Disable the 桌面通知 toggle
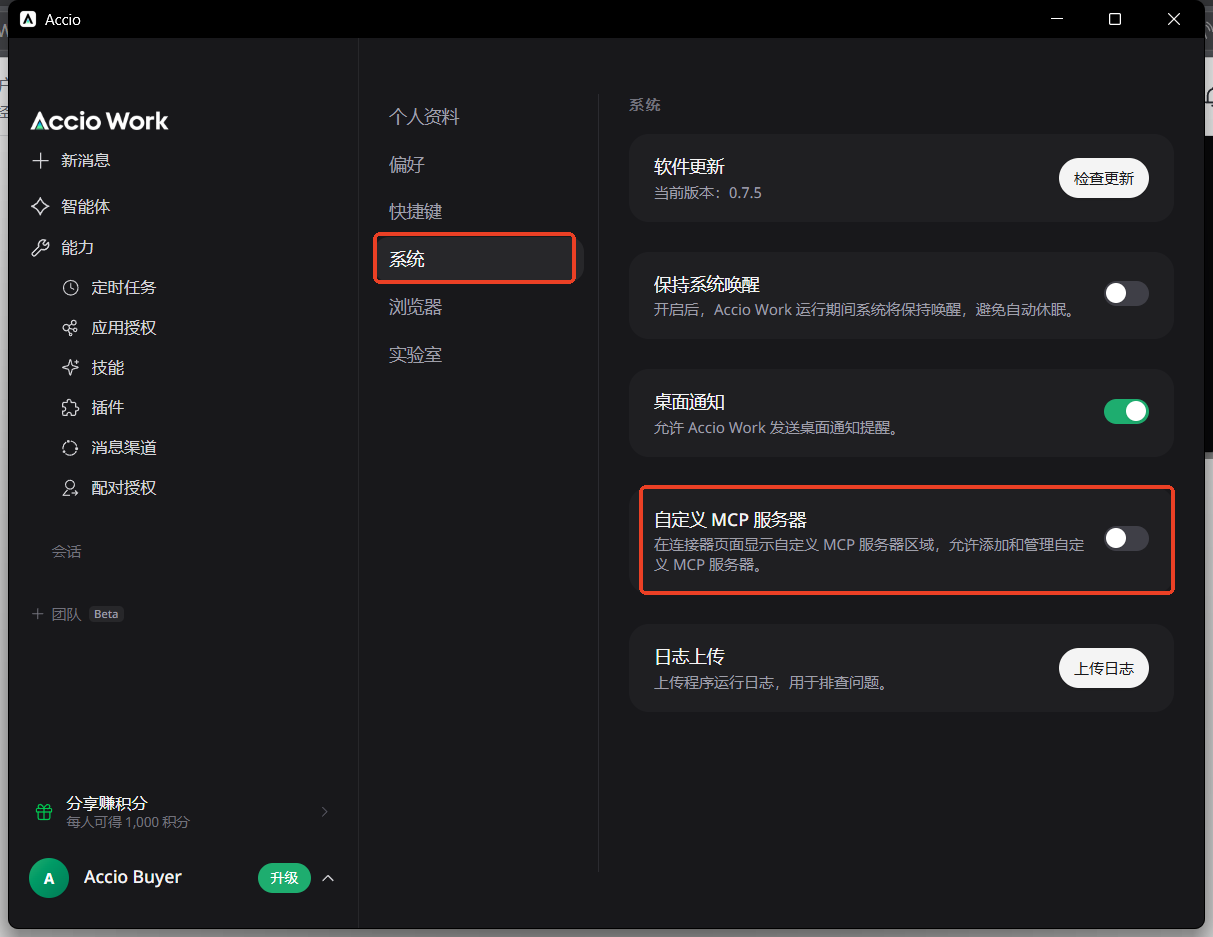Image resolution: width=1213 pixels, height=937 pixels. click(1126, 411)
